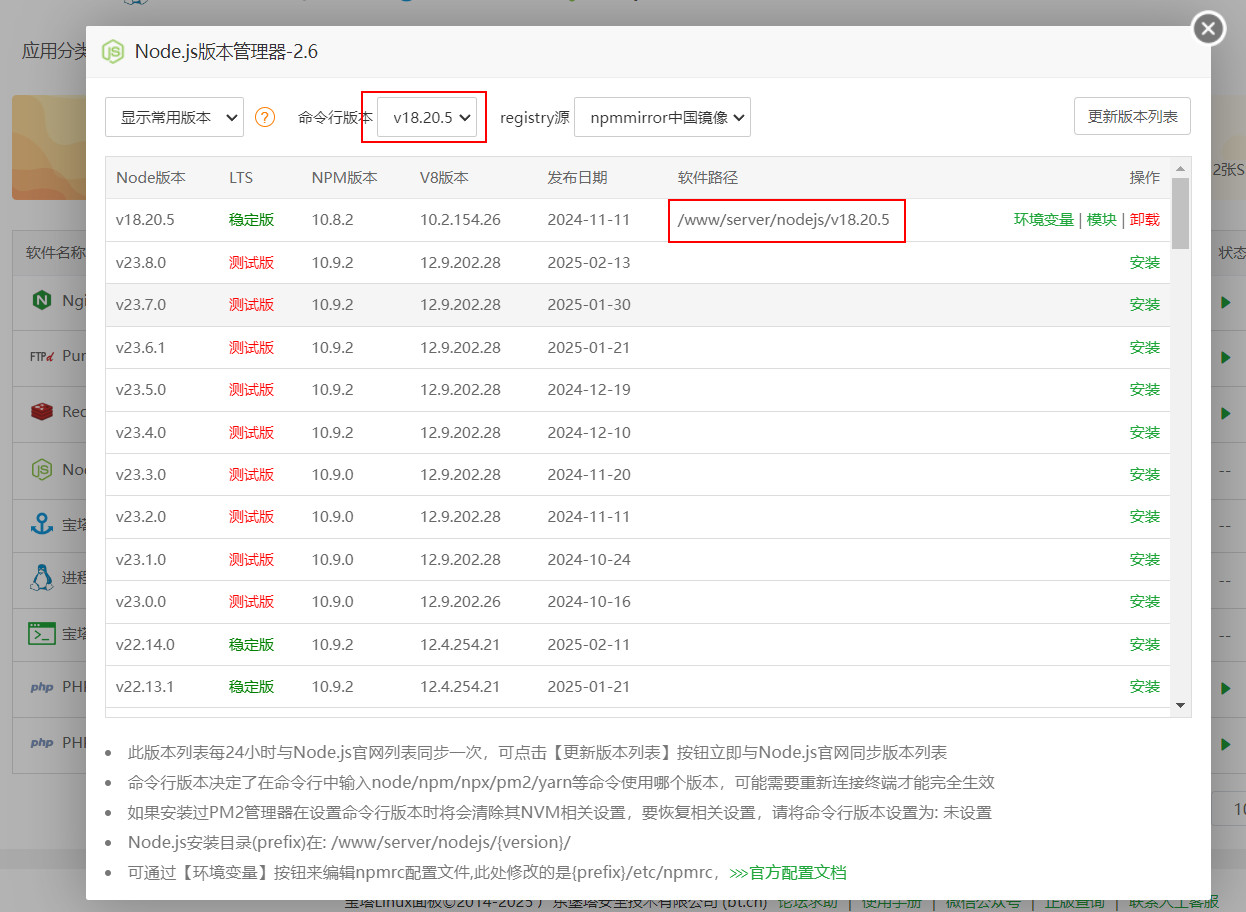Click the software path /www/server/nodejs/v18.20.5
This screenshot has height=912, width=1246.
pyautogui.click(x=783, y=220)
